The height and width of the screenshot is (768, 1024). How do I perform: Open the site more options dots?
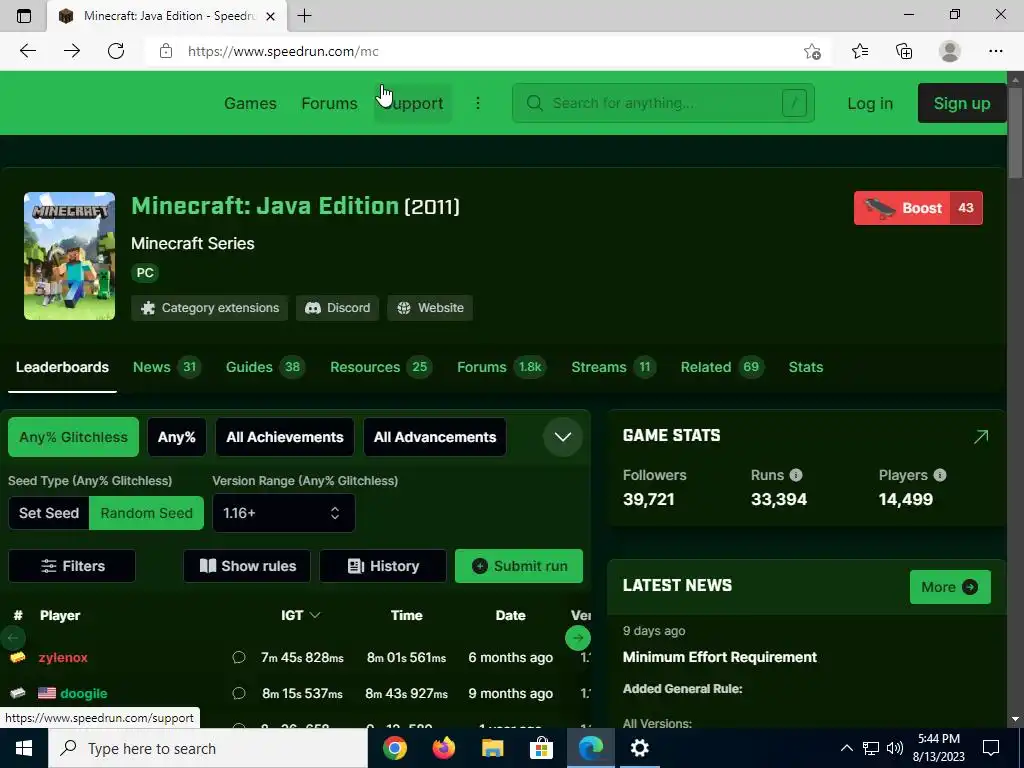(478, 103)
